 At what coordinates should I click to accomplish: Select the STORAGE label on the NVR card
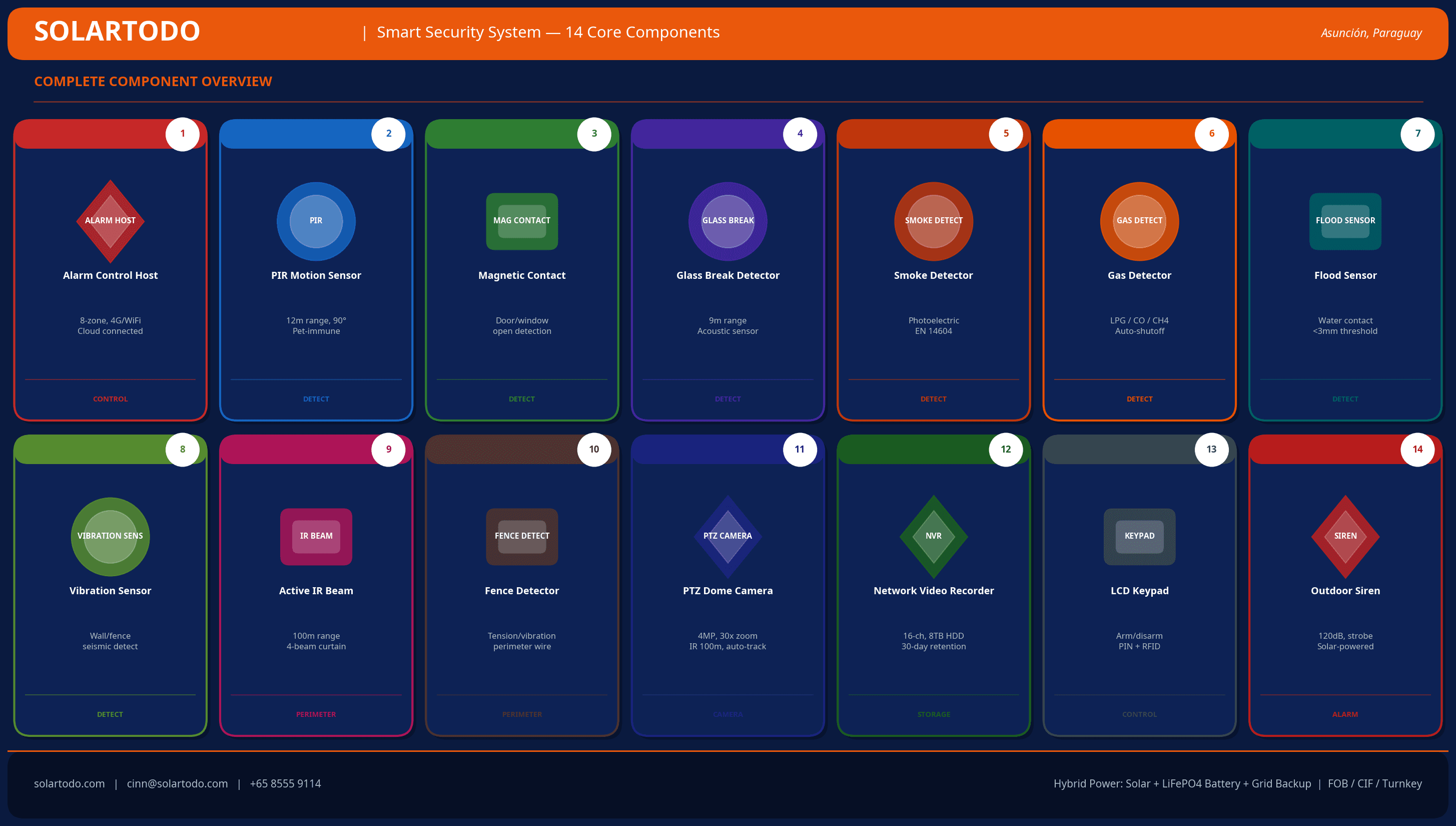tap(933, 715)
